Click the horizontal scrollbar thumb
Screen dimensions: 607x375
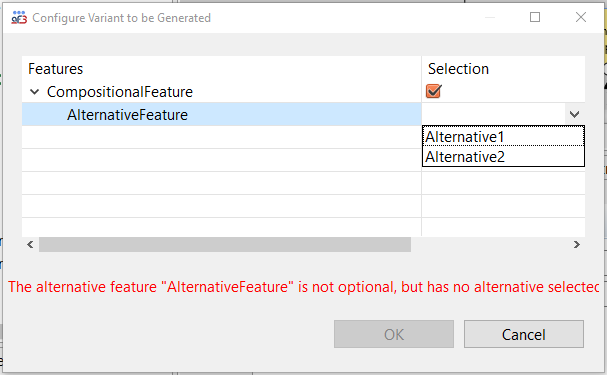pos(225,245)
